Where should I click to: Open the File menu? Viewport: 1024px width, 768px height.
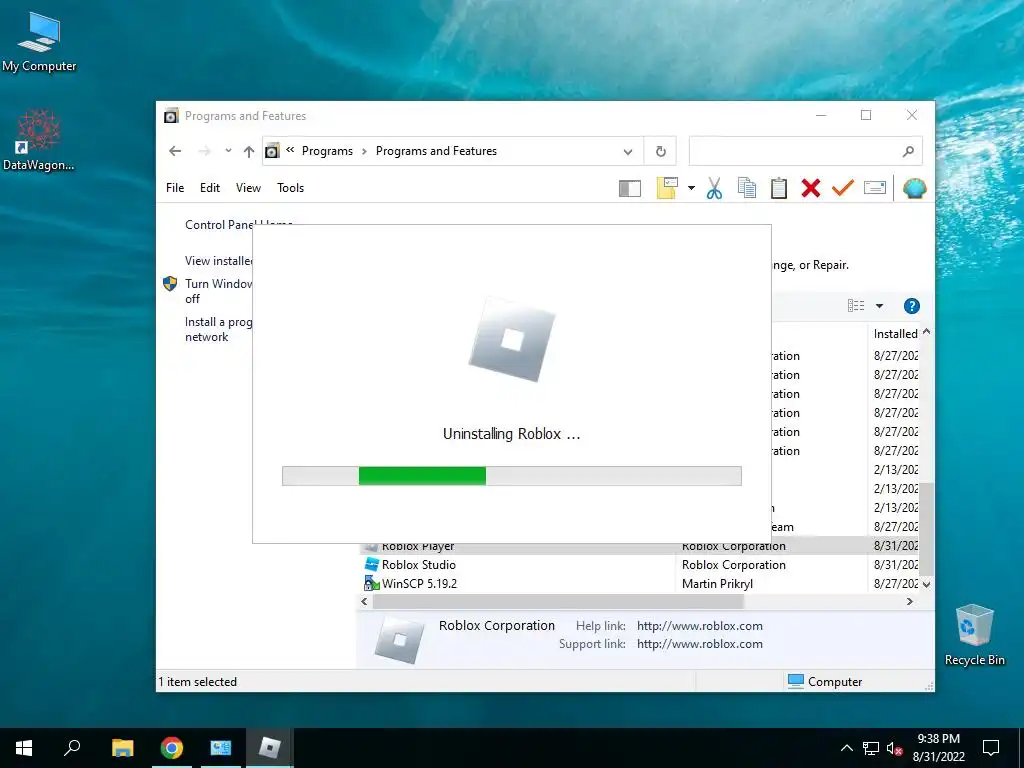point(175,187)
